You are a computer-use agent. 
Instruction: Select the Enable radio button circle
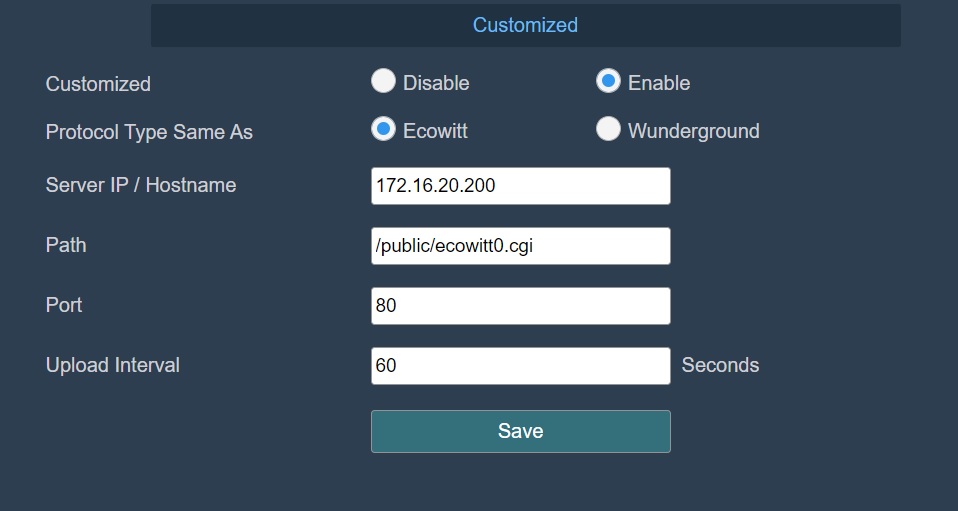[608, 81]
